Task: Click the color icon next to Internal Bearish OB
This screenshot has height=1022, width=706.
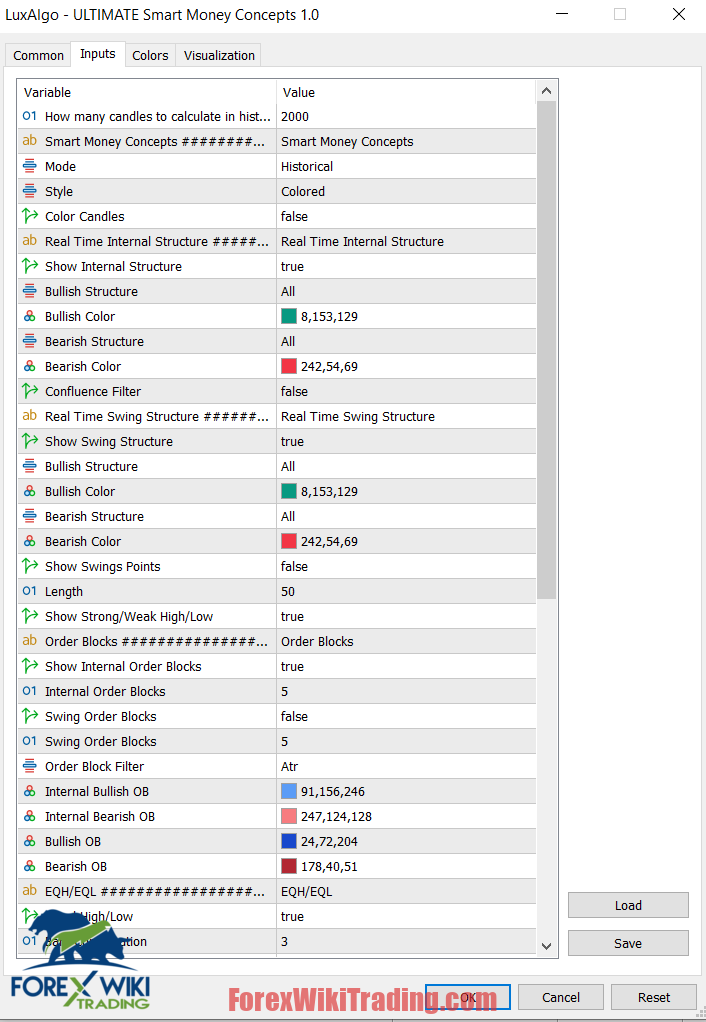Action: pos(29,816)
